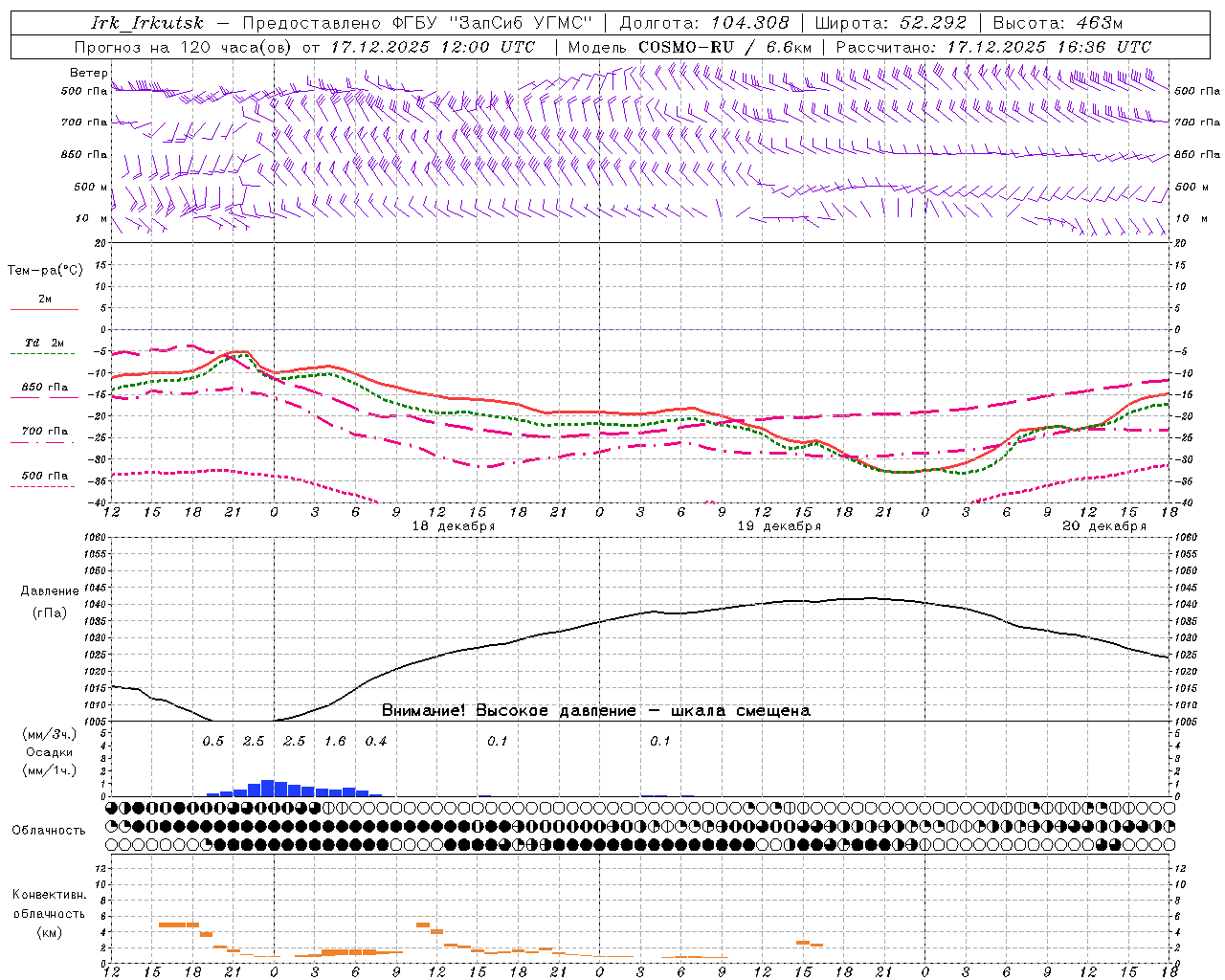Select the date label "20 декабря"
The image size is (1225, 980).
1104,526
